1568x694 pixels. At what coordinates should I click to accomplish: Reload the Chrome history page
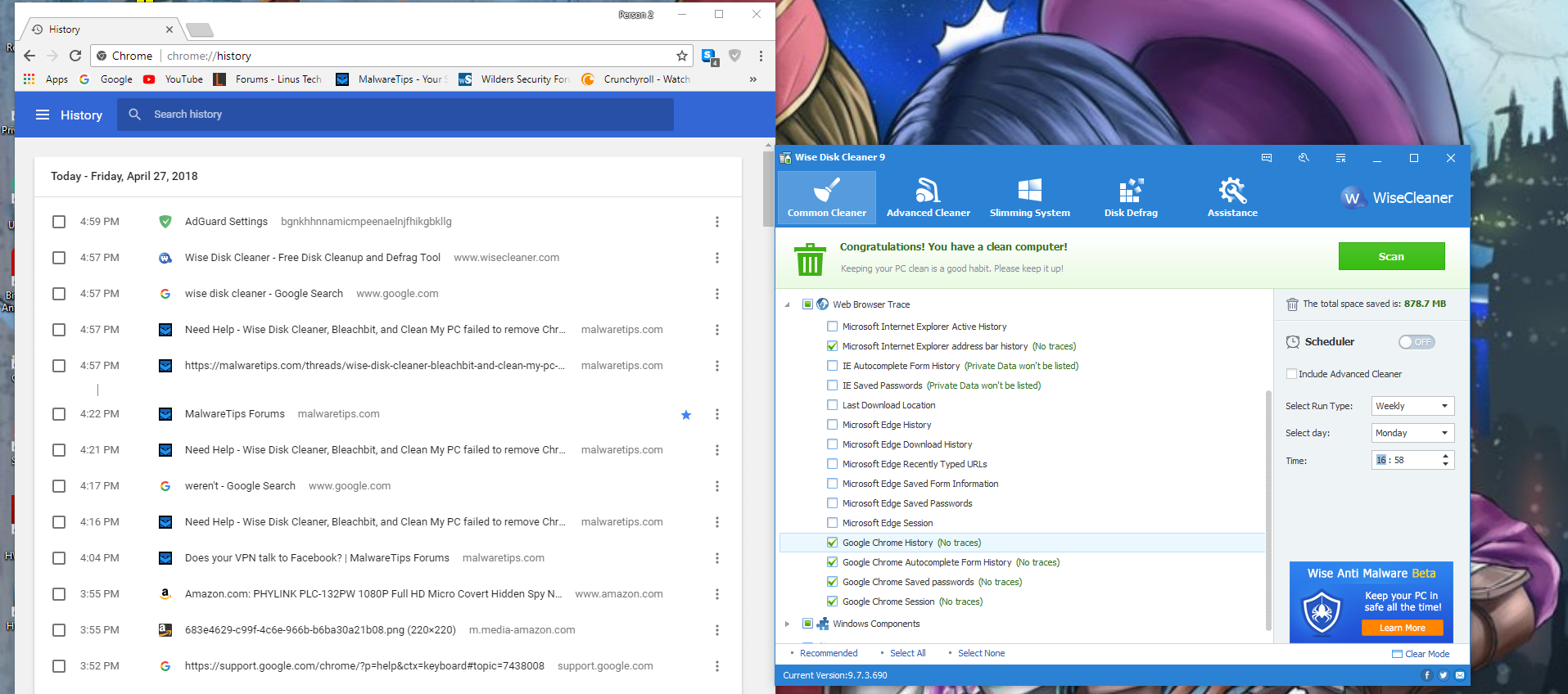click(75, 56)
